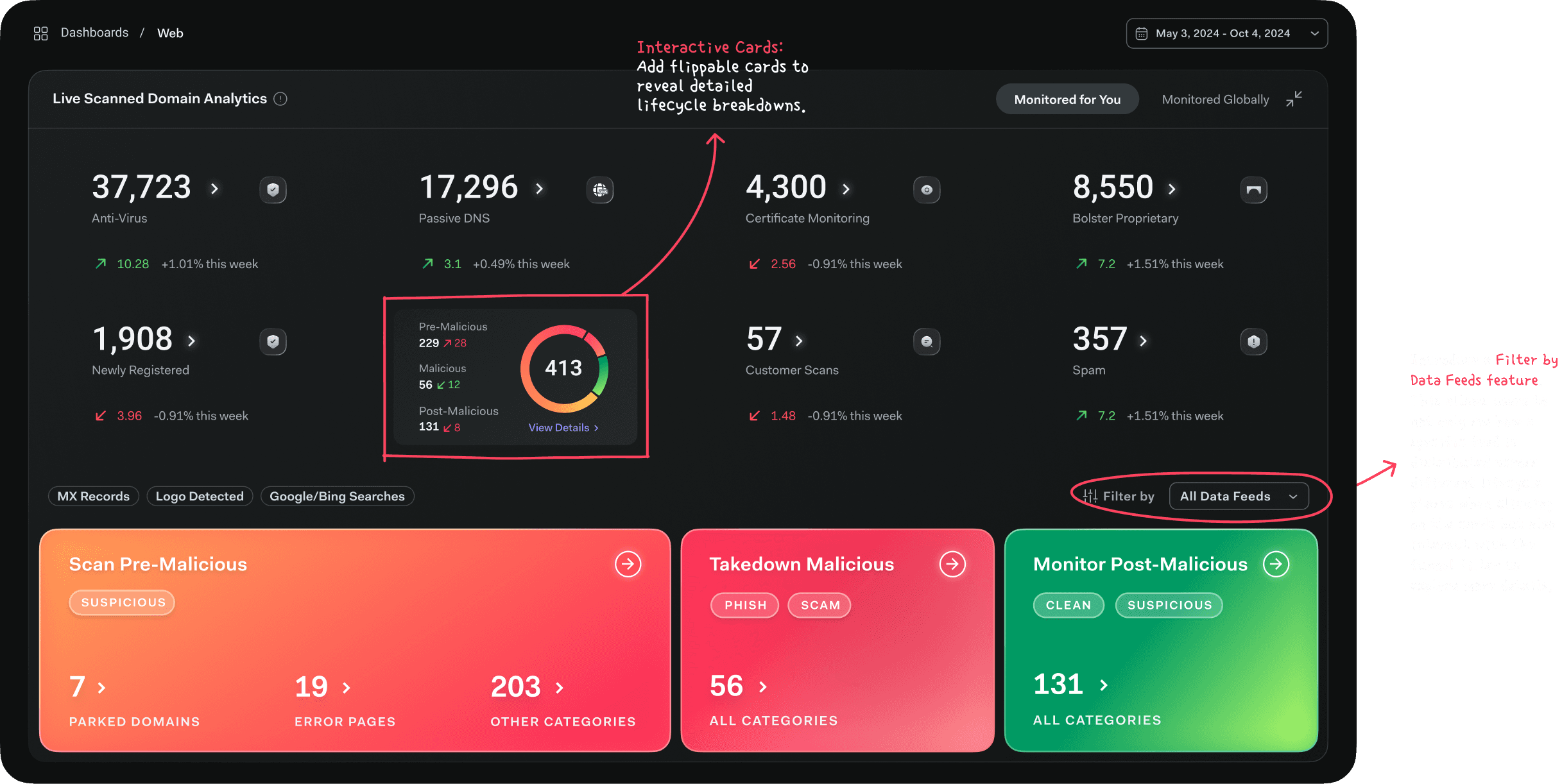Click the dashboards grid icon in breadcrumb
Screen dimensions: 1562x784
pos(40,33)
